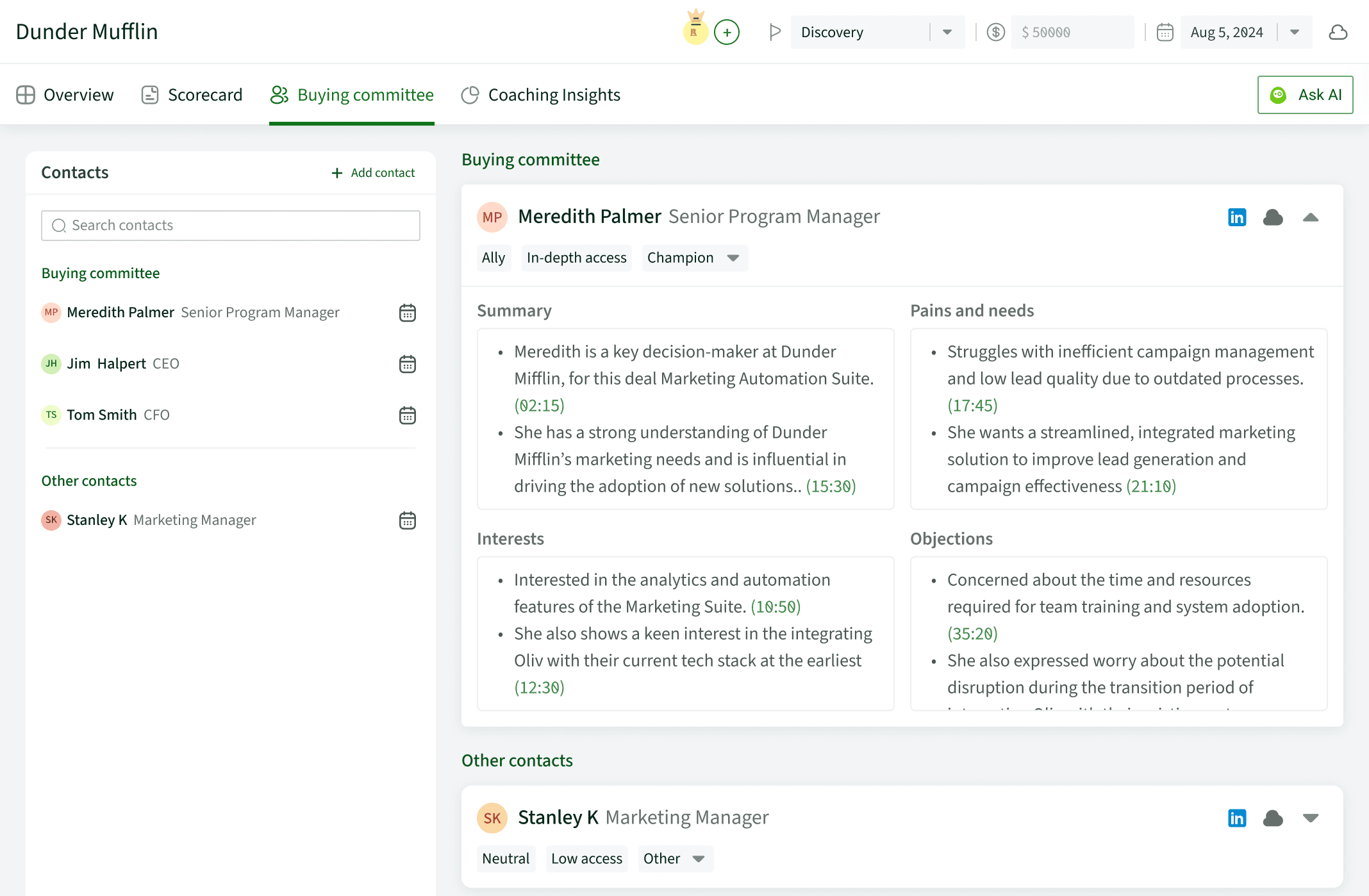Switch to the Scorecard tab
This screenshot has height=896, width=1369.
click(192, 95)
